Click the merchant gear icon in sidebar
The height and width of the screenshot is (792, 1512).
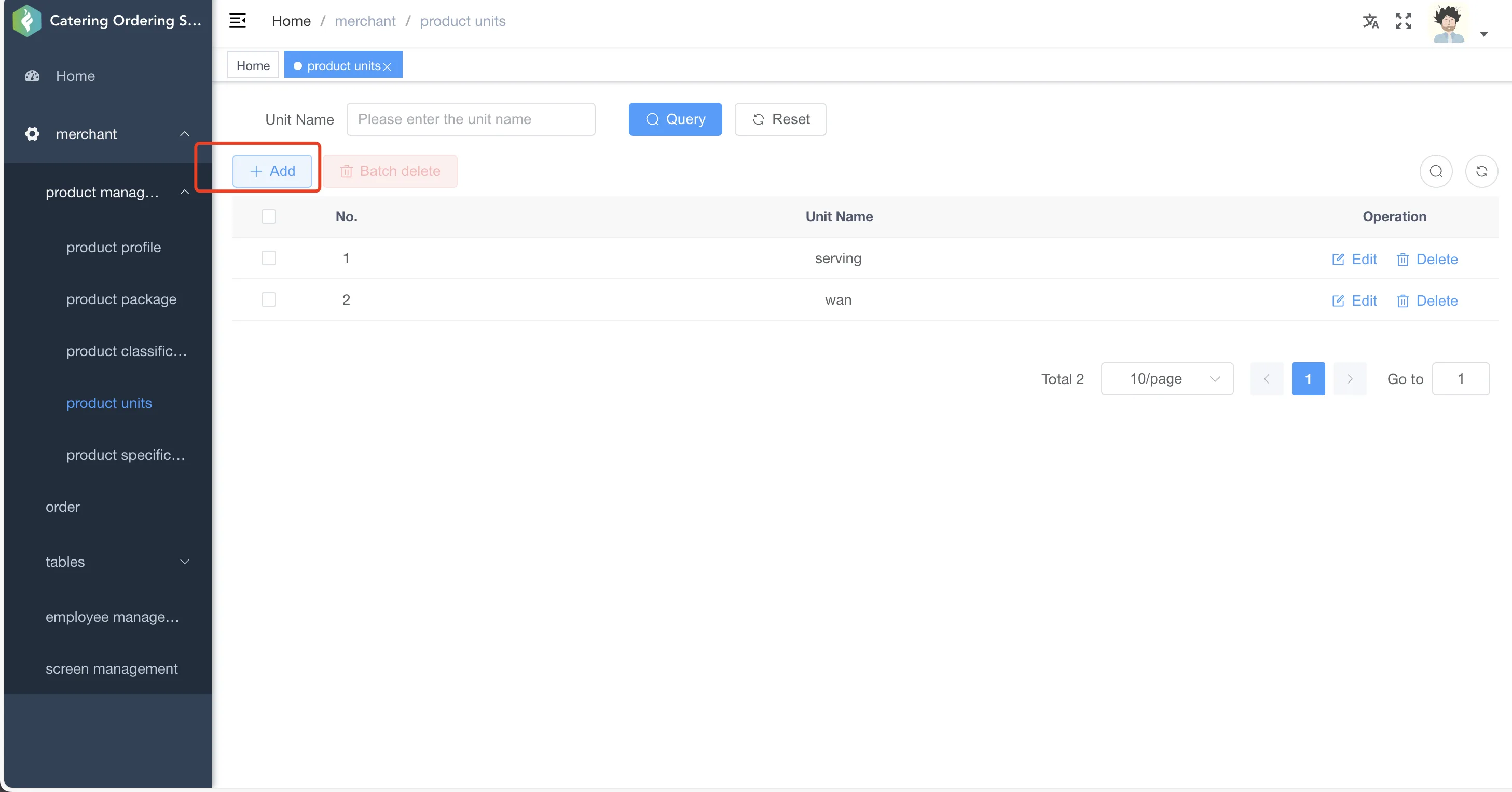pos(32,134)
